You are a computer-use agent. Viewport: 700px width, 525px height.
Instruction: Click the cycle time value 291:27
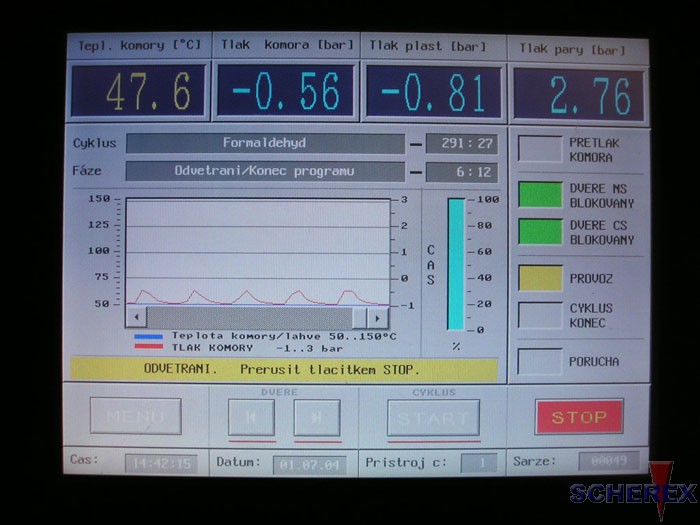coord(462,144)
